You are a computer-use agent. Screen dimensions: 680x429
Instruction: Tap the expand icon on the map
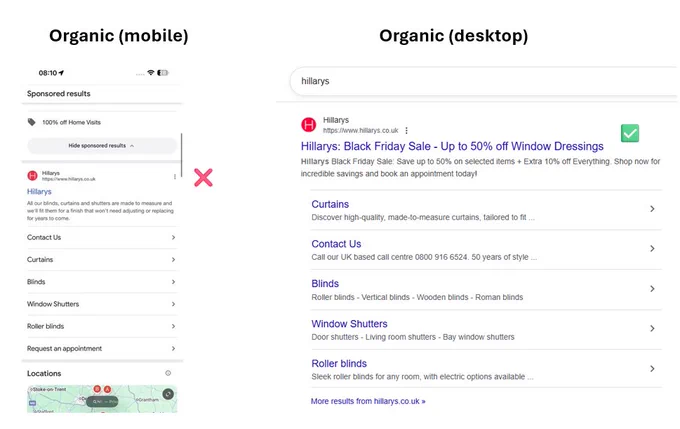pyautogui.click(x=168, y=394)
